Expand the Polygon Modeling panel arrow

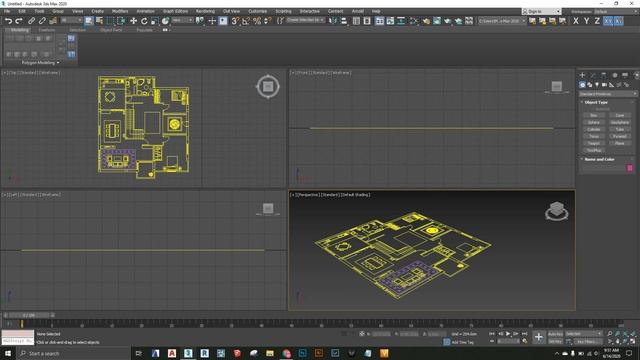click(58, 63)
